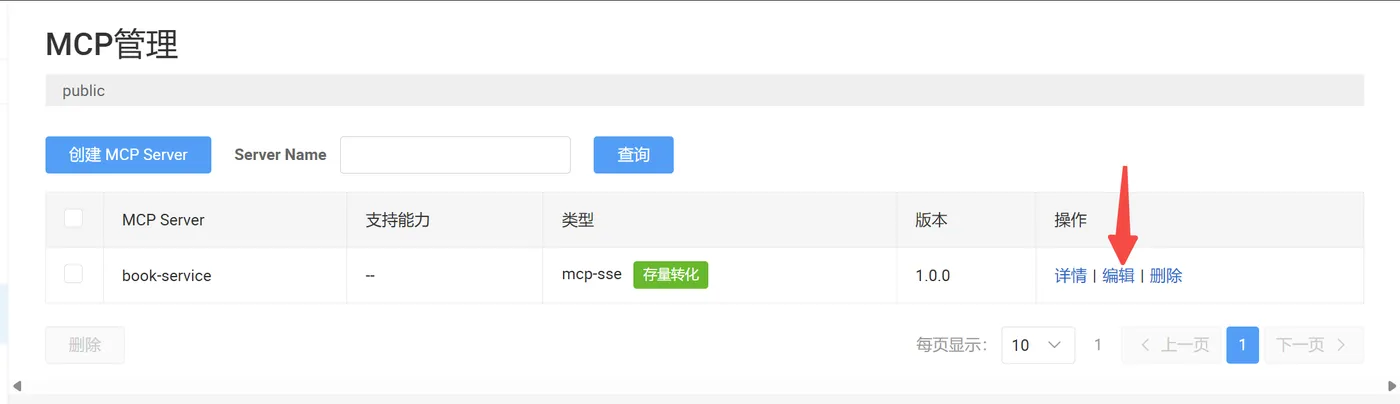Image resolution: width=1400 pixels, height=404 pixels.
Task: Toggle the select-all checkbox in table header
Action: pyautogui.click(x=74, y=218)
